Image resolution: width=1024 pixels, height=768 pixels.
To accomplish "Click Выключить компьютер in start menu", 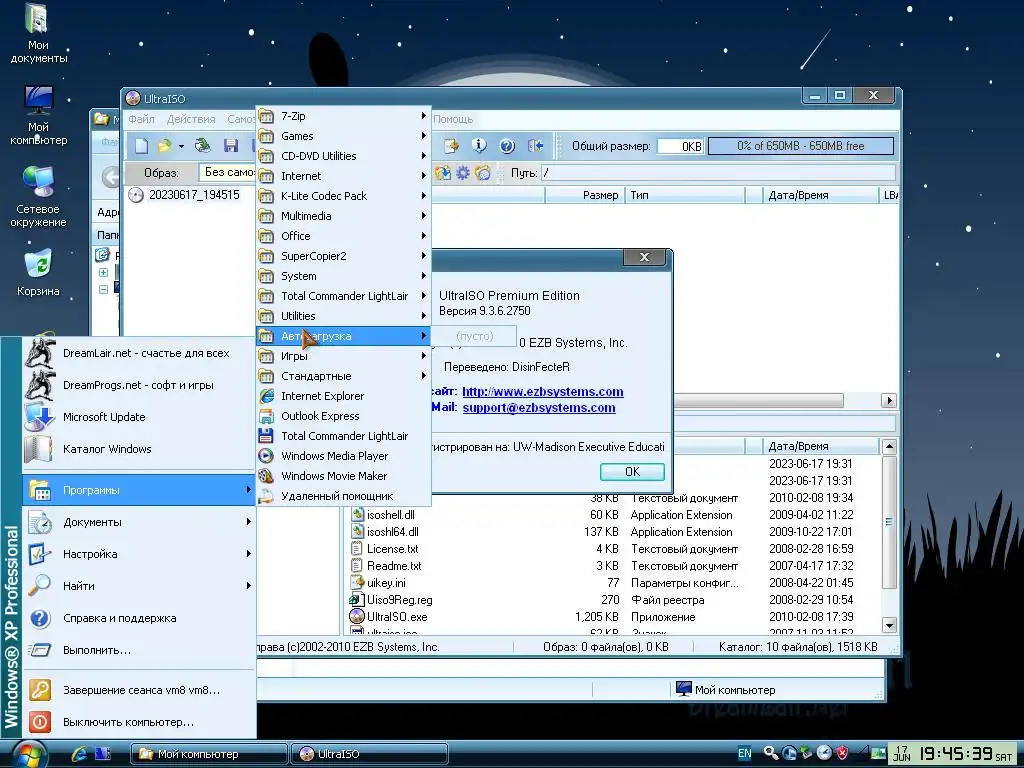I will [138, 722].
